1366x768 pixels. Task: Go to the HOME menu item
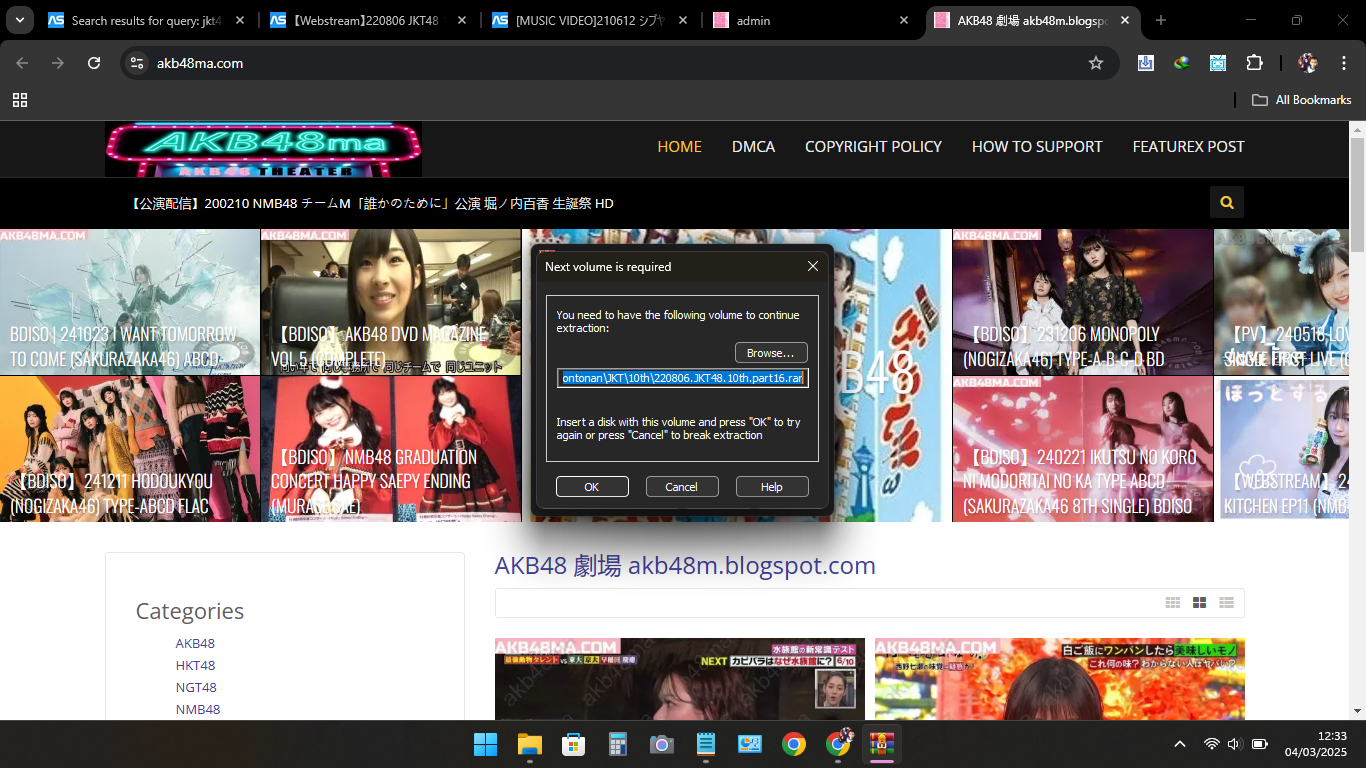pos(679,147)
